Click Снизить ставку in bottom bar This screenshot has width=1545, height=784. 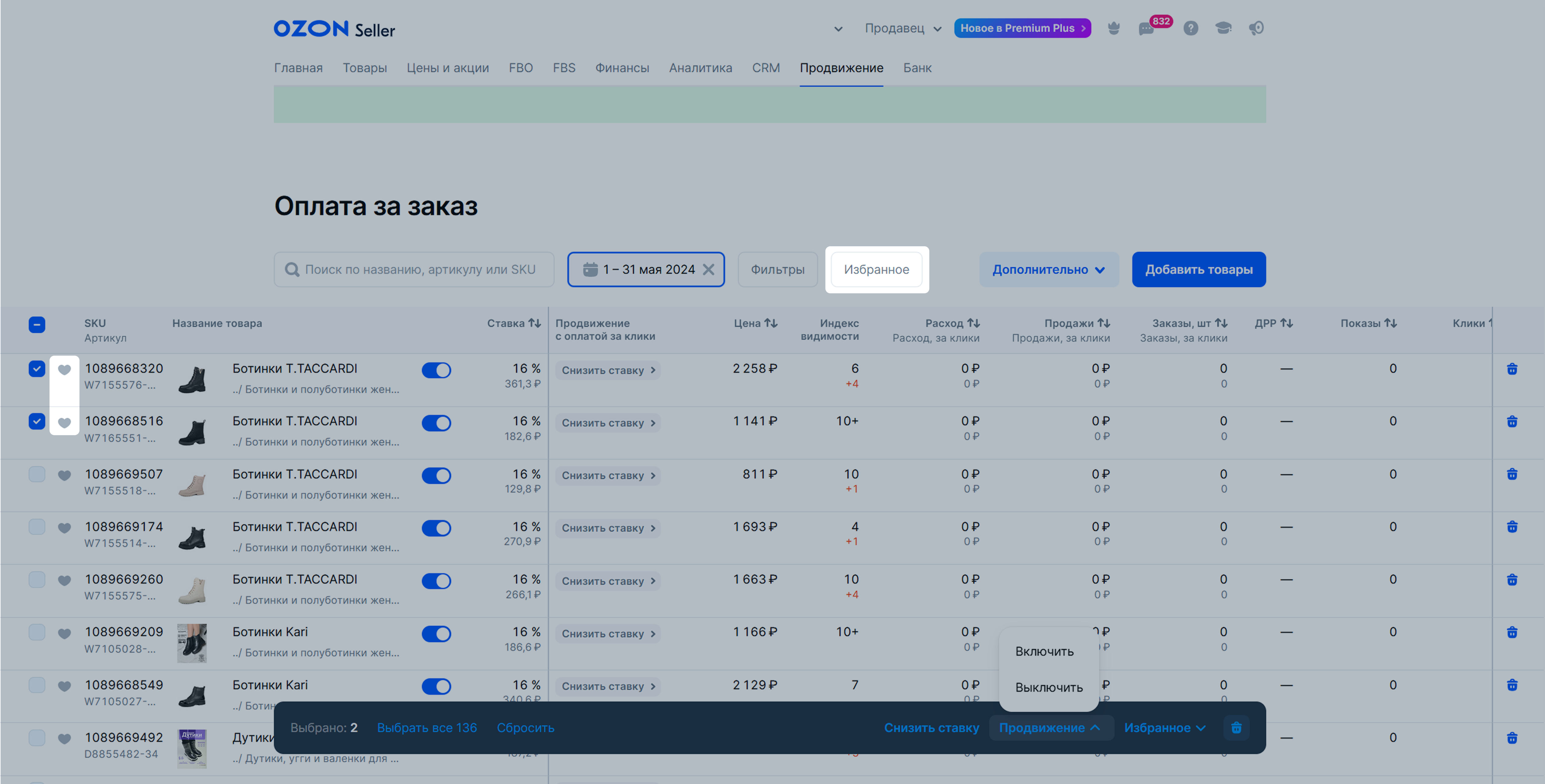coord(931,728)
